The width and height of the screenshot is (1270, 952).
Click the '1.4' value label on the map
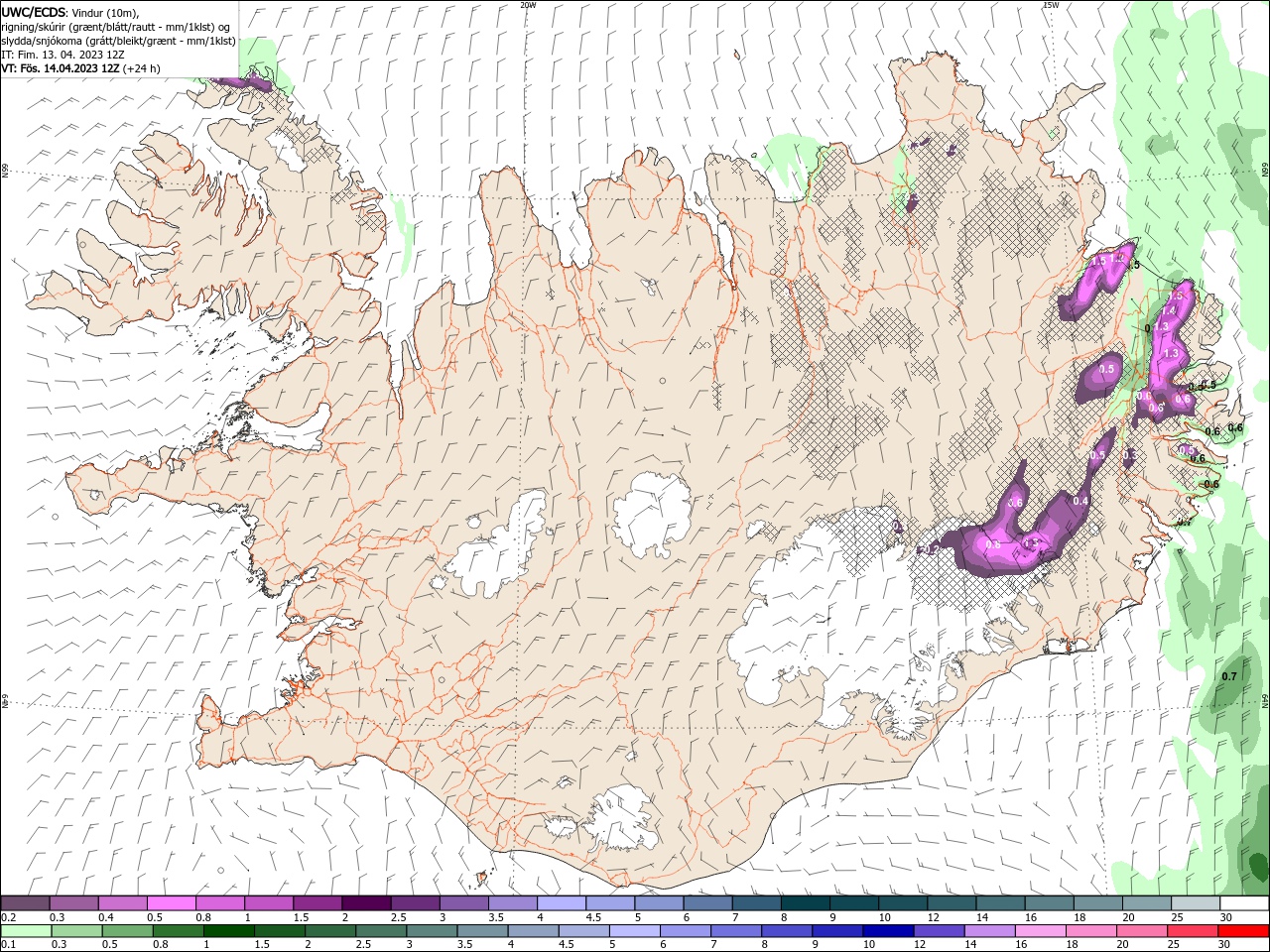[1169, 310]
